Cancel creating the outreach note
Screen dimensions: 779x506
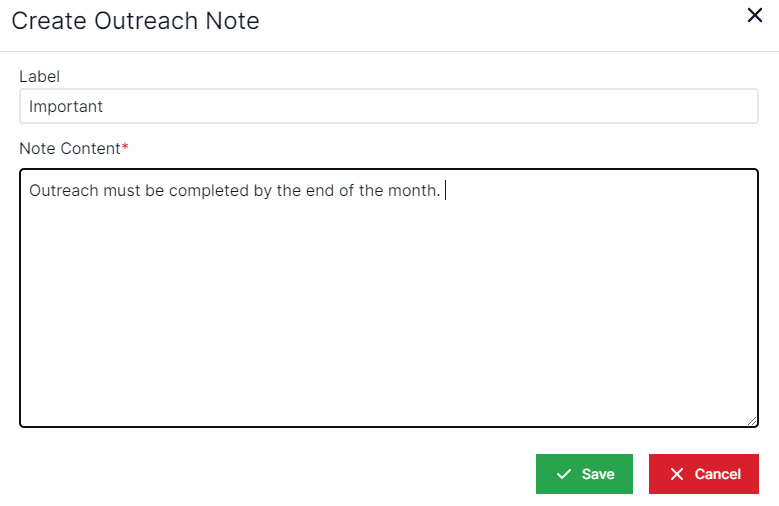(x=704, y=474)
